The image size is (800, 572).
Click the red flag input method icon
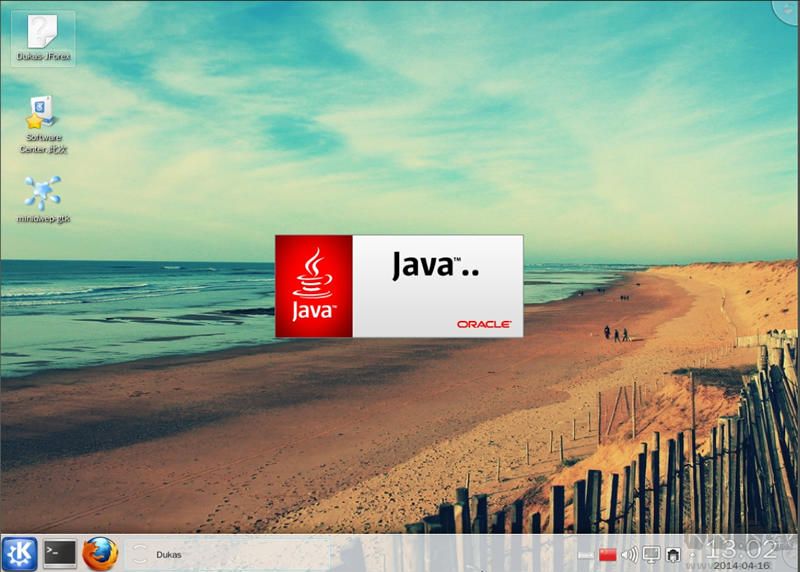[607, 555]
